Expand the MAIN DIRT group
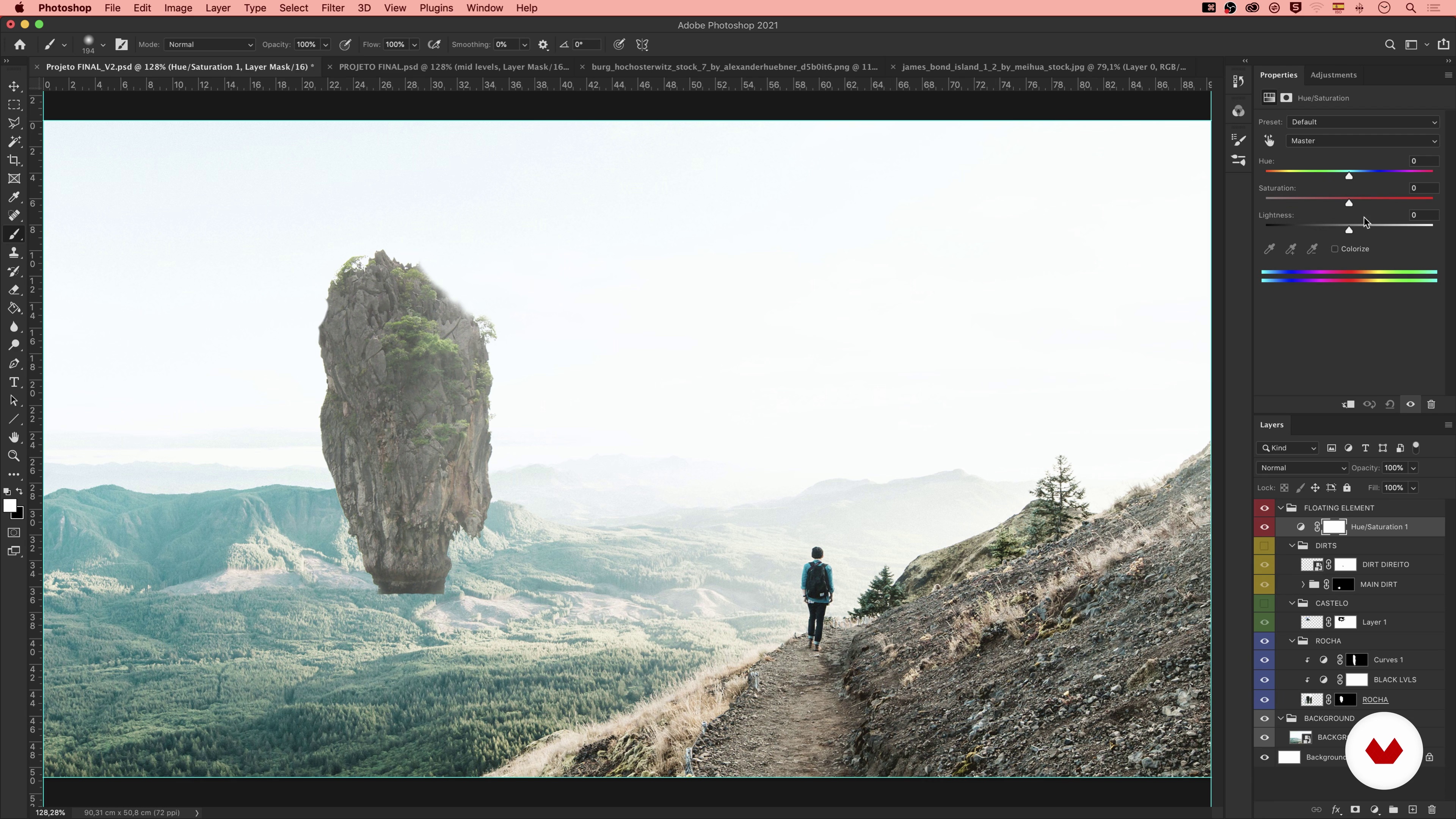 [1303, 584]
